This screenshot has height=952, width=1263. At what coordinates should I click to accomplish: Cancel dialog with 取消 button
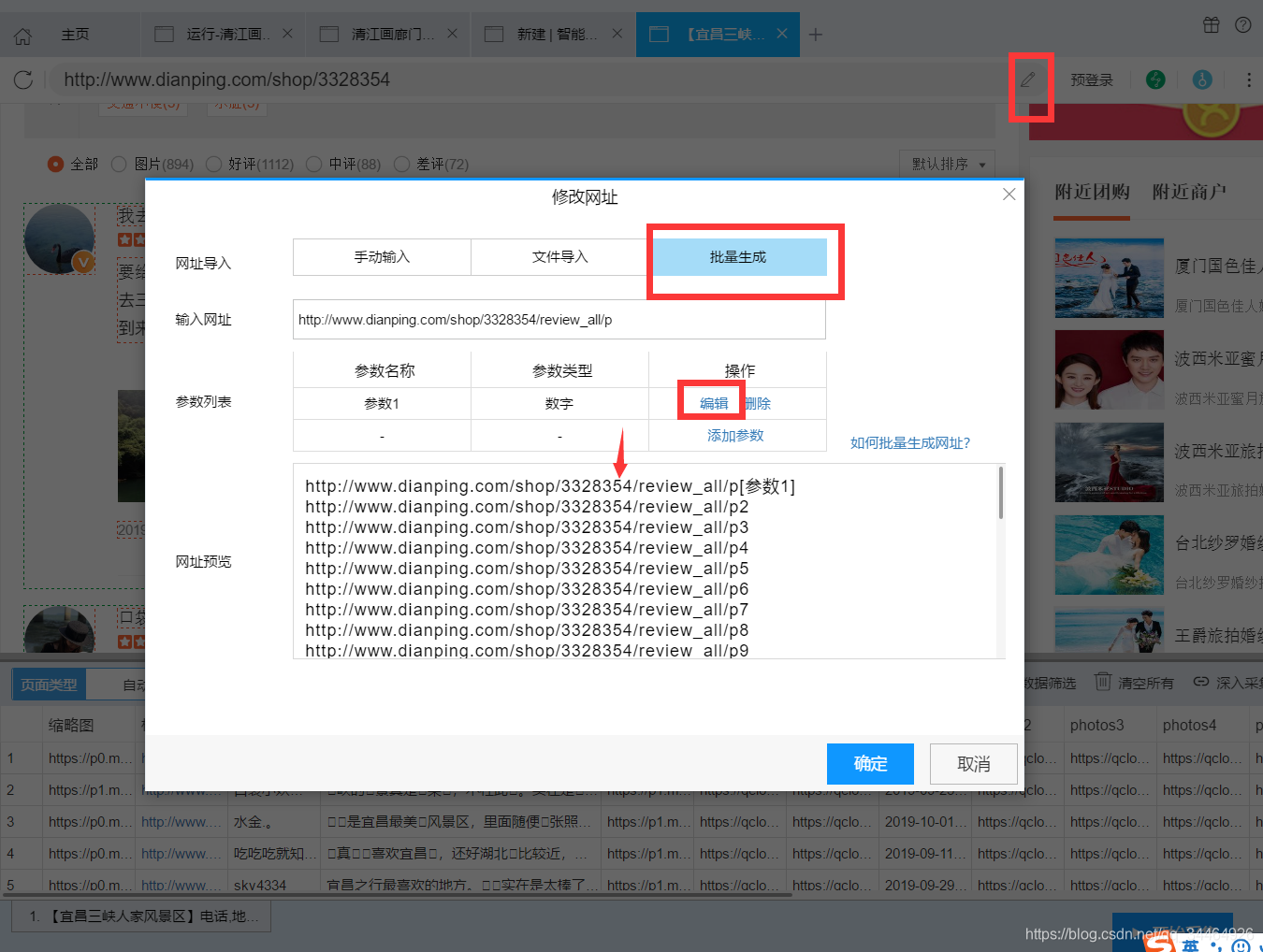973,764
